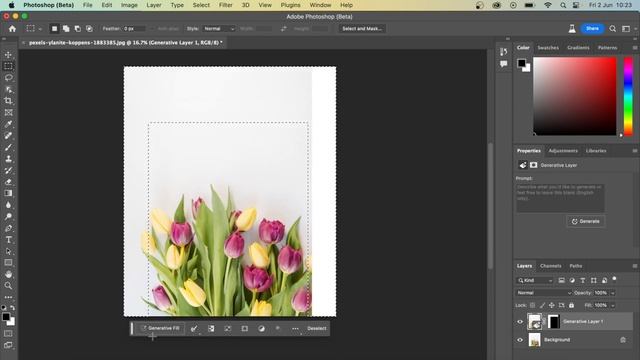This screenshot has height=360, width=640.
Task: Select the Pen tool
Action: tap(8, 228)
